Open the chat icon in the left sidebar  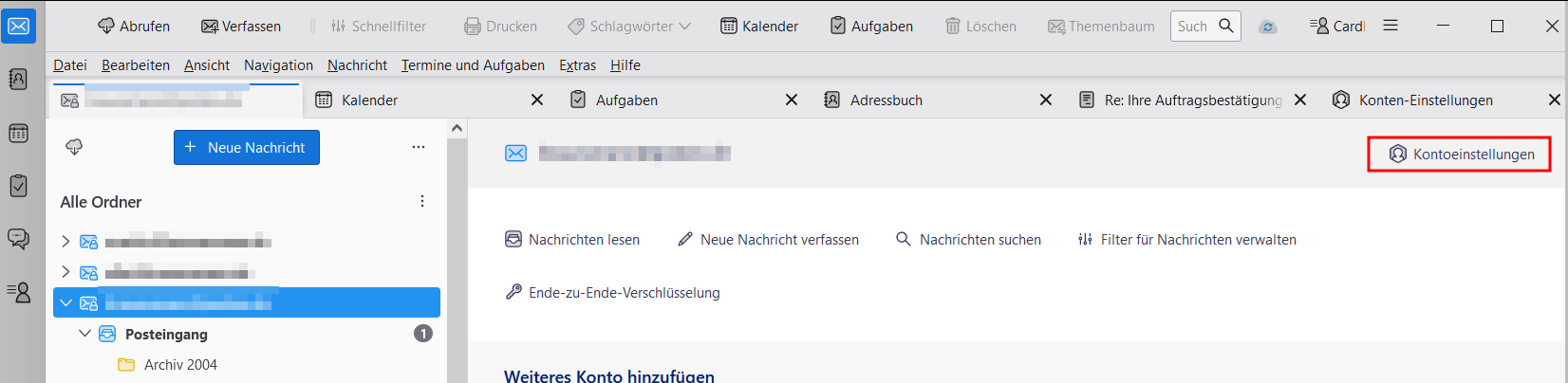click(x=19, y=238)
